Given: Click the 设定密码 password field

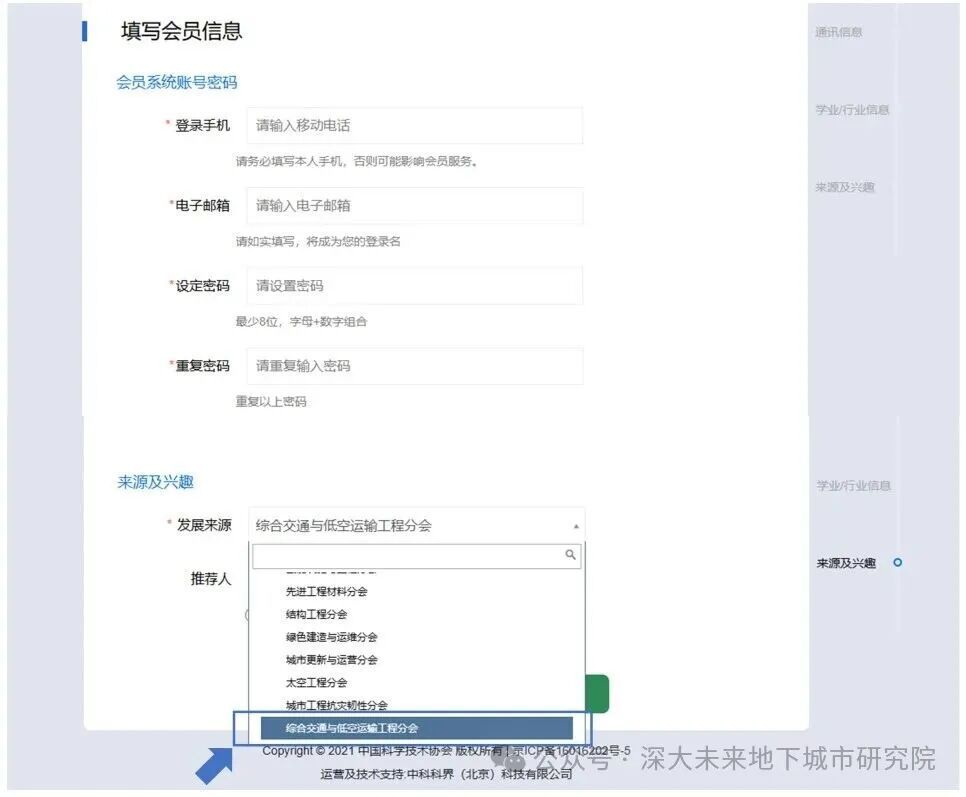Looking at the screenshot, I should coord(414,286).
